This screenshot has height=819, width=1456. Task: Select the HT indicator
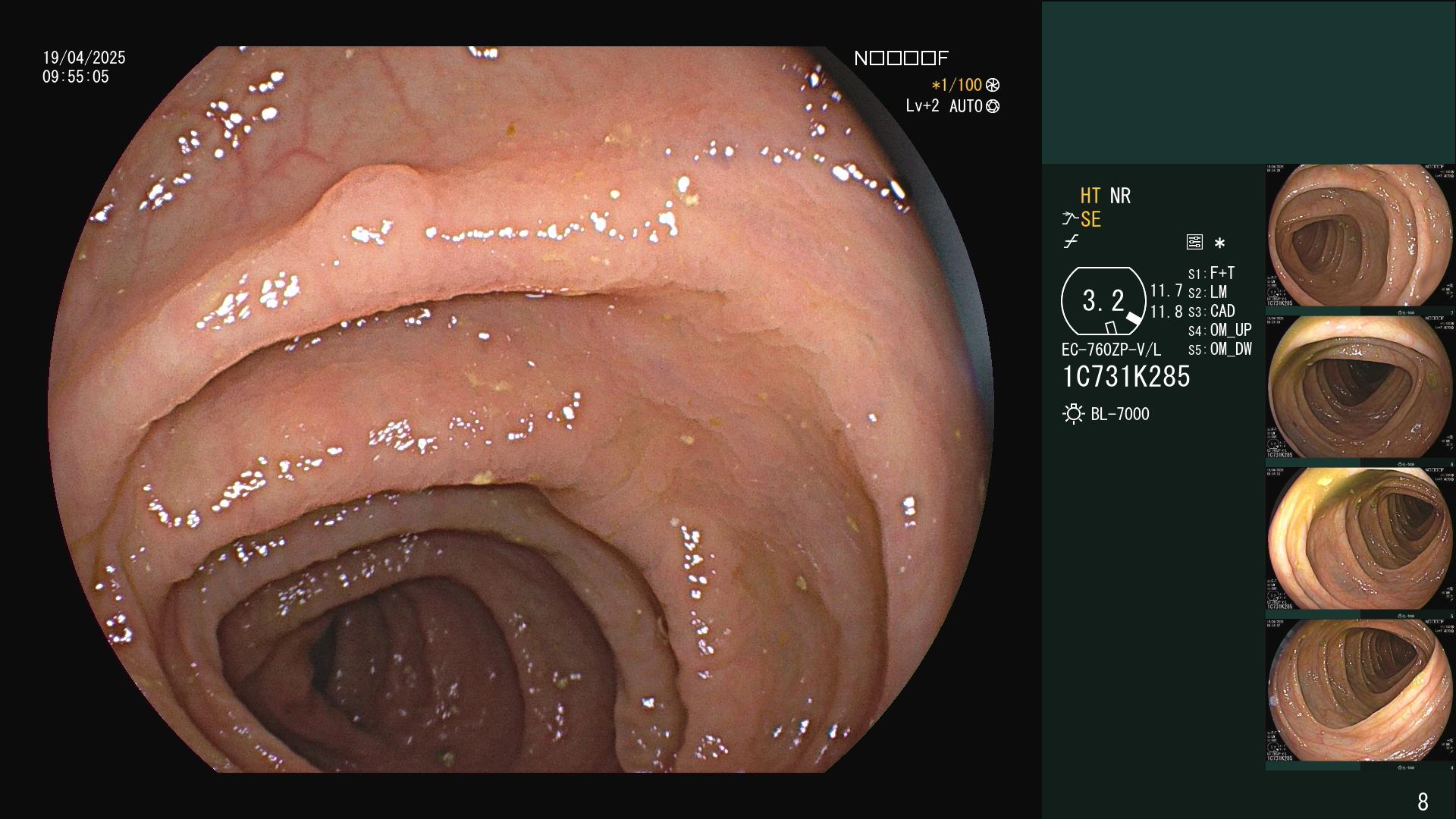[x=1090, y=196]
